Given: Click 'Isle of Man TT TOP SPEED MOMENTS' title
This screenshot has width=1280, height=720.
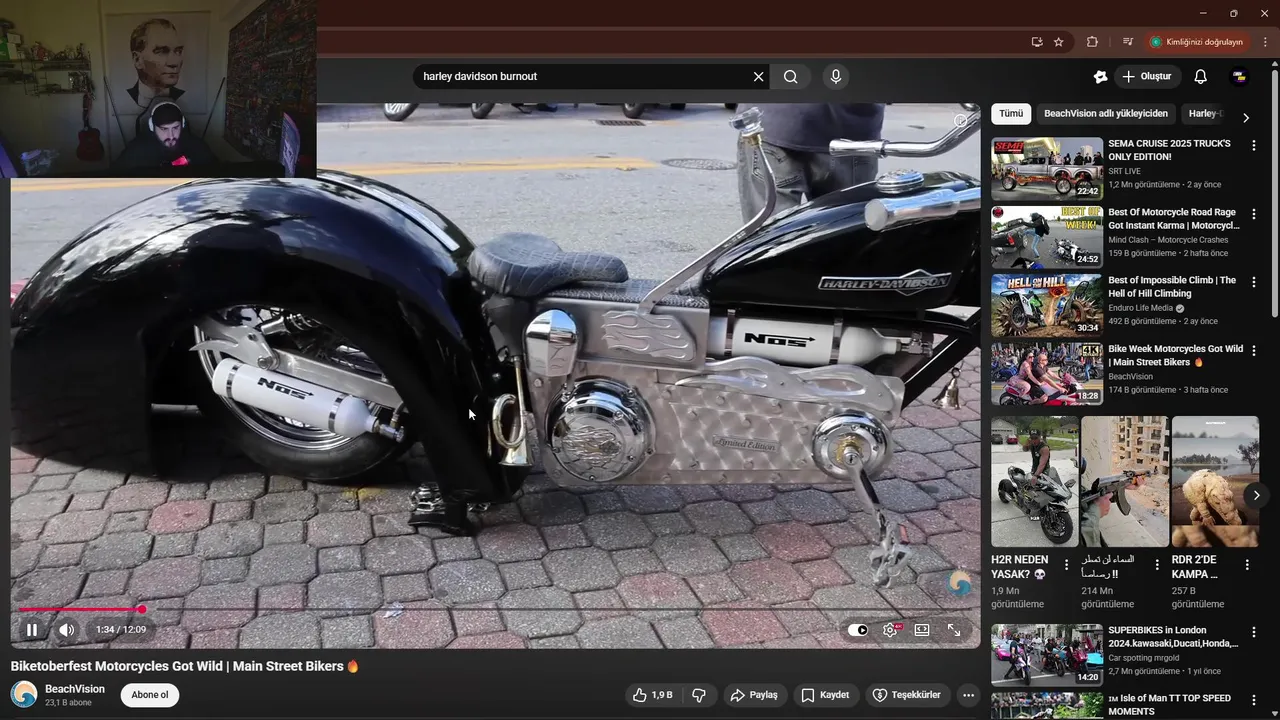Looking at the screenshot, I should [1170, 705].
